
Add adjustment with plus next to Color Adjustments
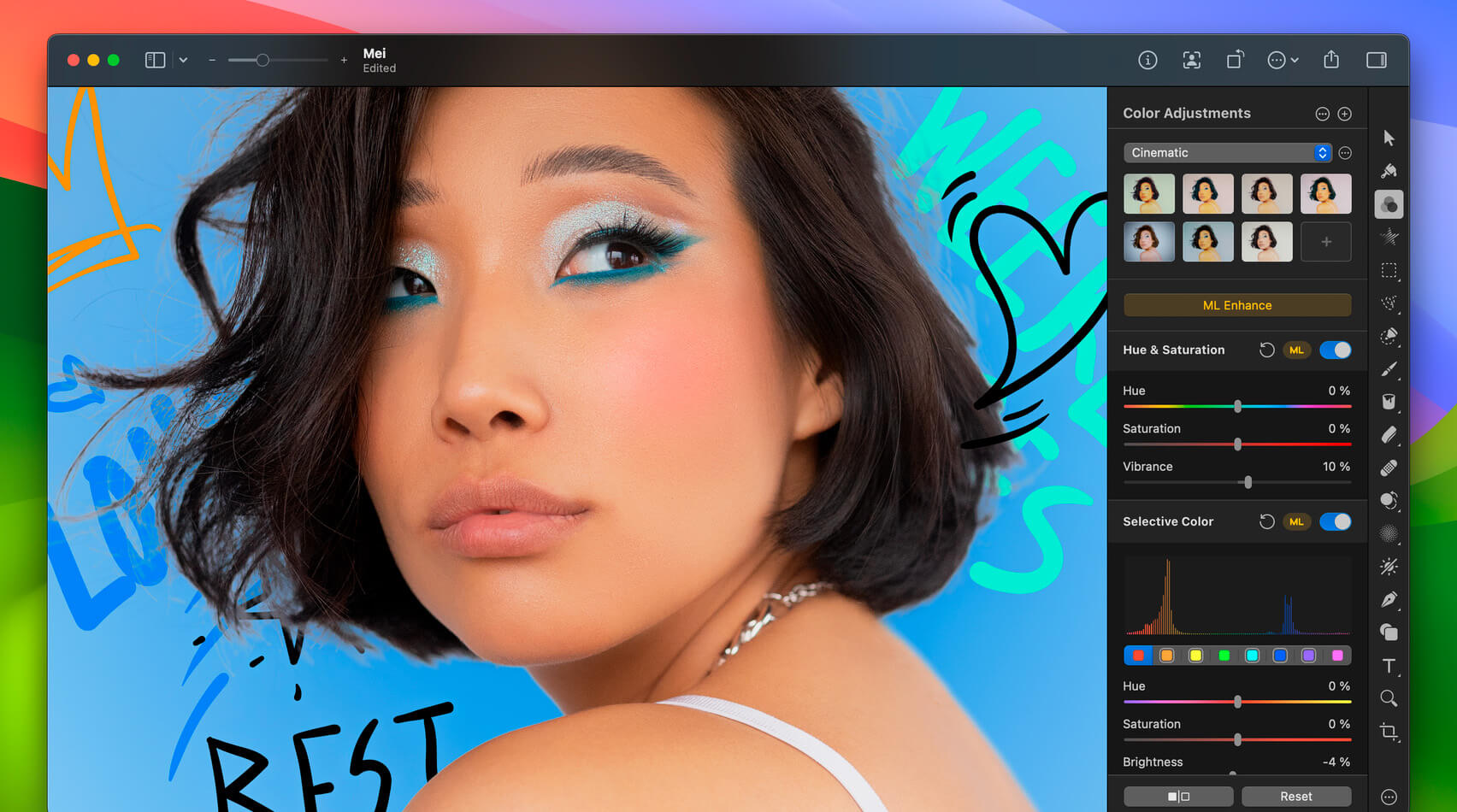[x=1345, y=114]
